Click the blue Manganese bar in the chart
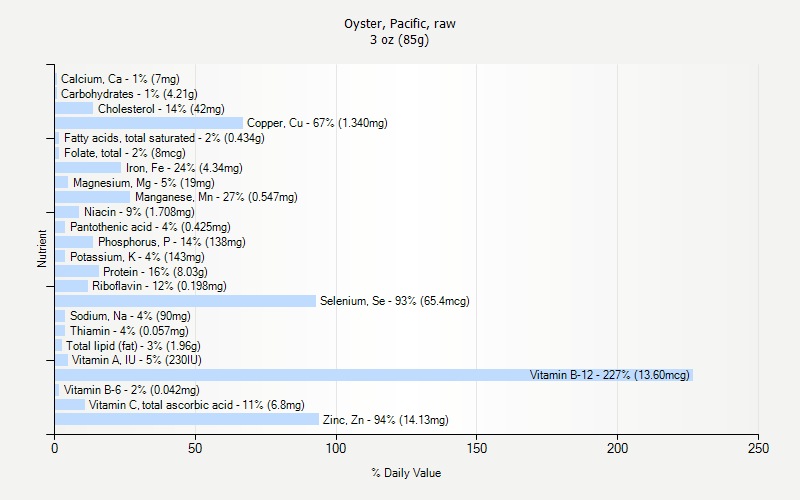The height and width of the screenshot is (500, 800). tap(93, 197)
